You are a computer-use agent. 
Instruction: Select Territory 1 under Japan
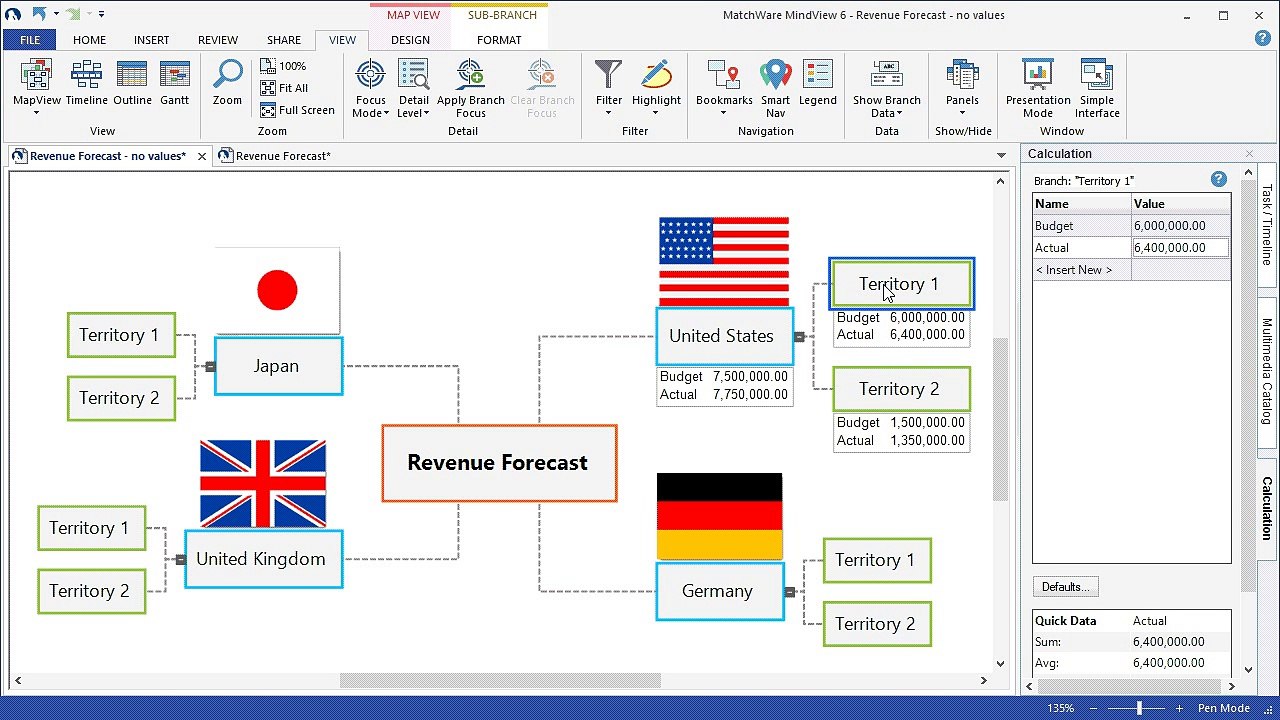tap(121, 335)
